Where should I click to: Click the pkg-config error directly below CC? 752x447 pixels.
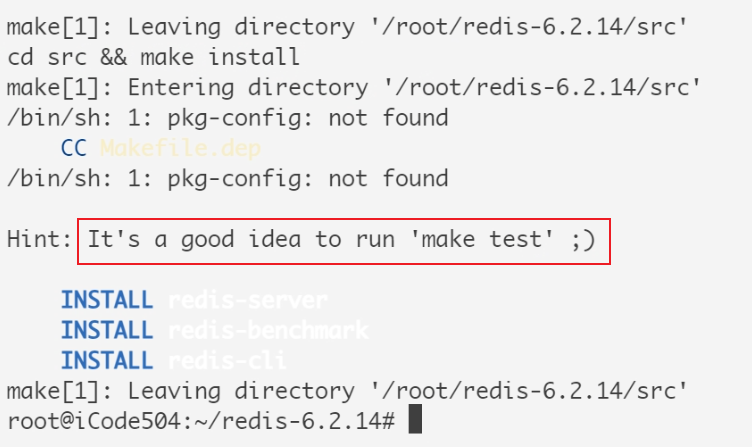point(227,179)
